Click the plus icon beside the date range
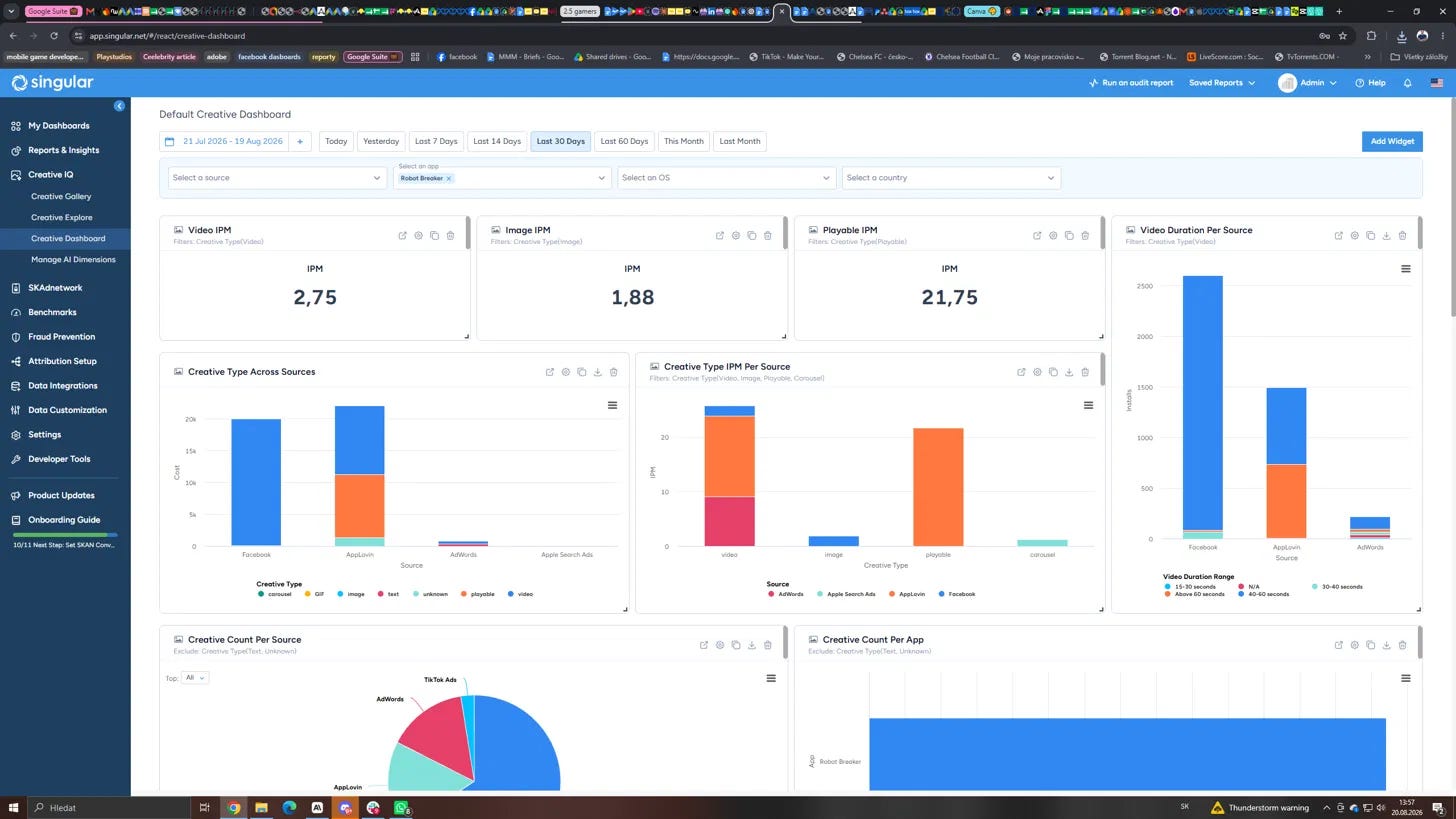This screenshot has height=819, width=1456. click(x=300, y=142)
